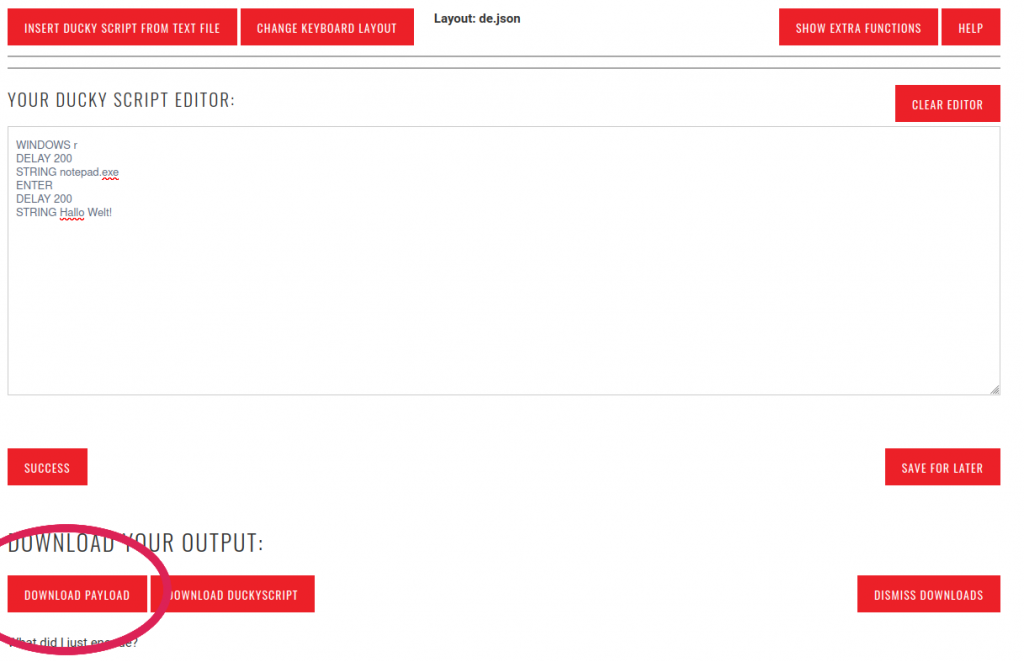Clear the Ducky Script editor
1024x662 pixels.
click(x=947, y=104)
